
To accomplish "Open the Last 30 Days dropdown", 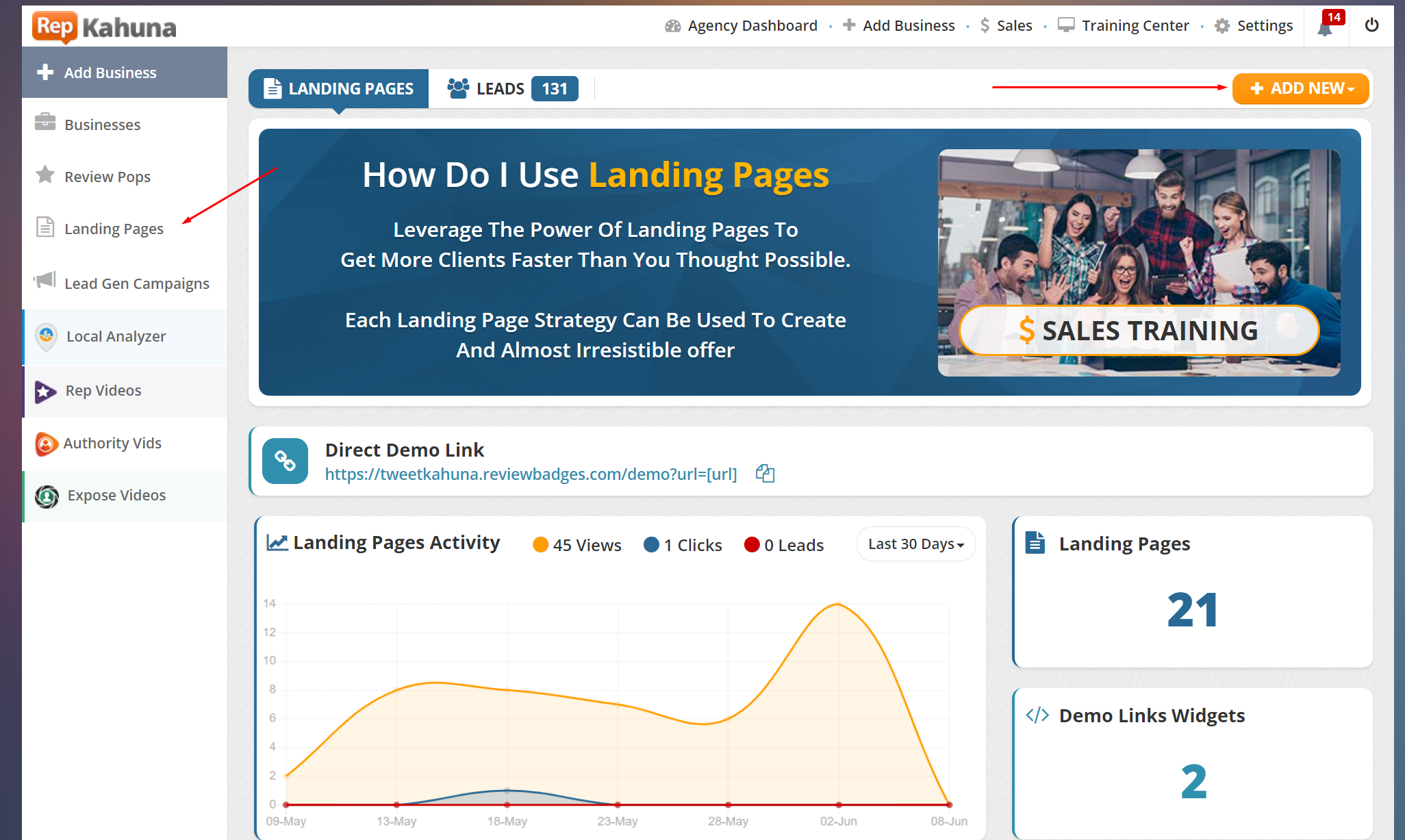I will (x=915, y=544).
